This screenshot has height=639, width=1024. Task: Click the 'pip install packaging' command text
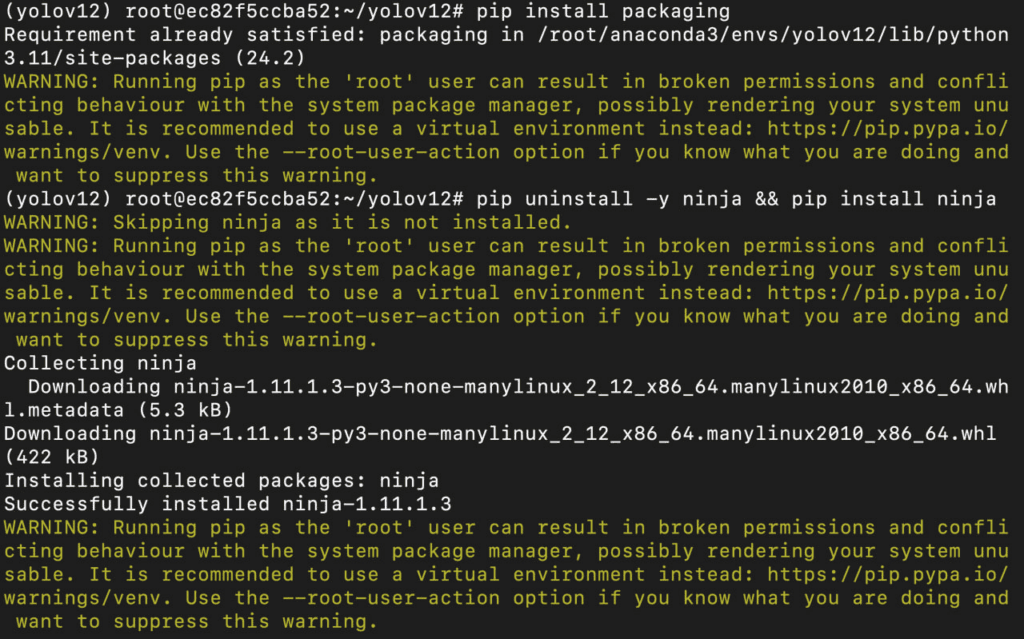coord(603,11)
